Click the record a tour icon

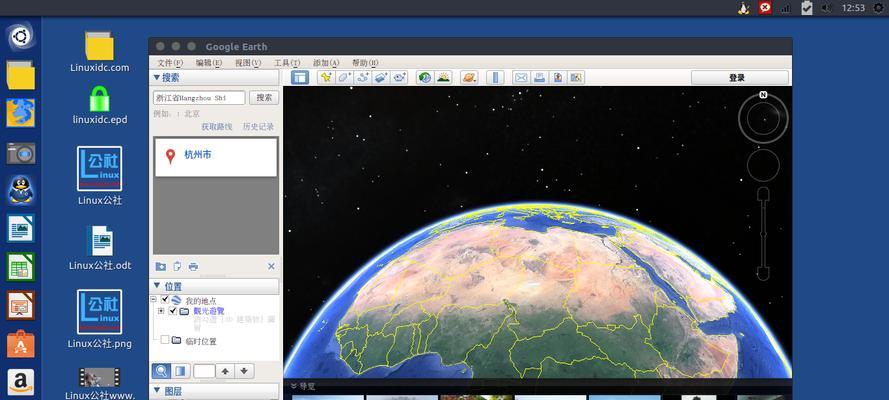pyautogui.click(x=399, y=78)
